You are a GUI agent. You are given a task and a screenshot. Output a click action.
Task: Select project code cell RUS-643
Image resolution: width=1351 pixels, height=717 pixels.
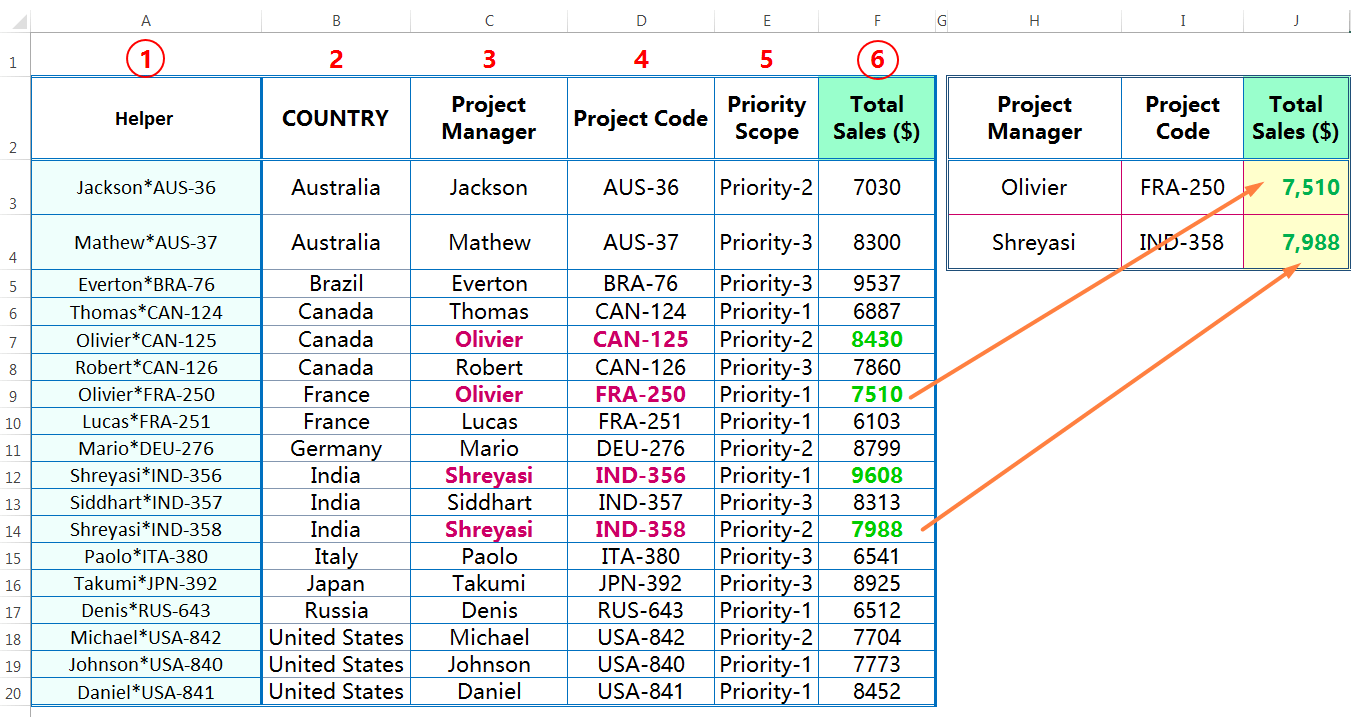tap(641, 610)
